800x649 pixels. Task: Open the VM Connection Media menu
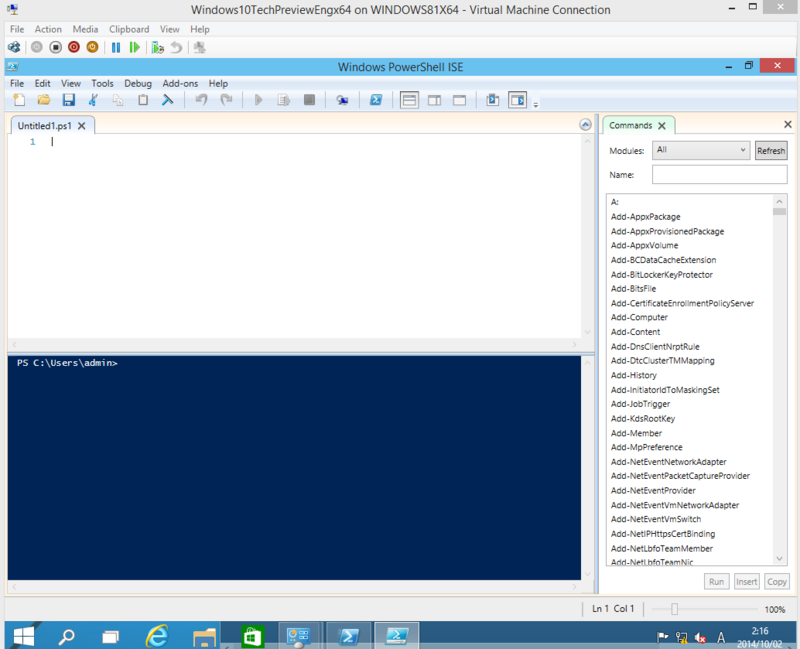click(x=85, y=29)
